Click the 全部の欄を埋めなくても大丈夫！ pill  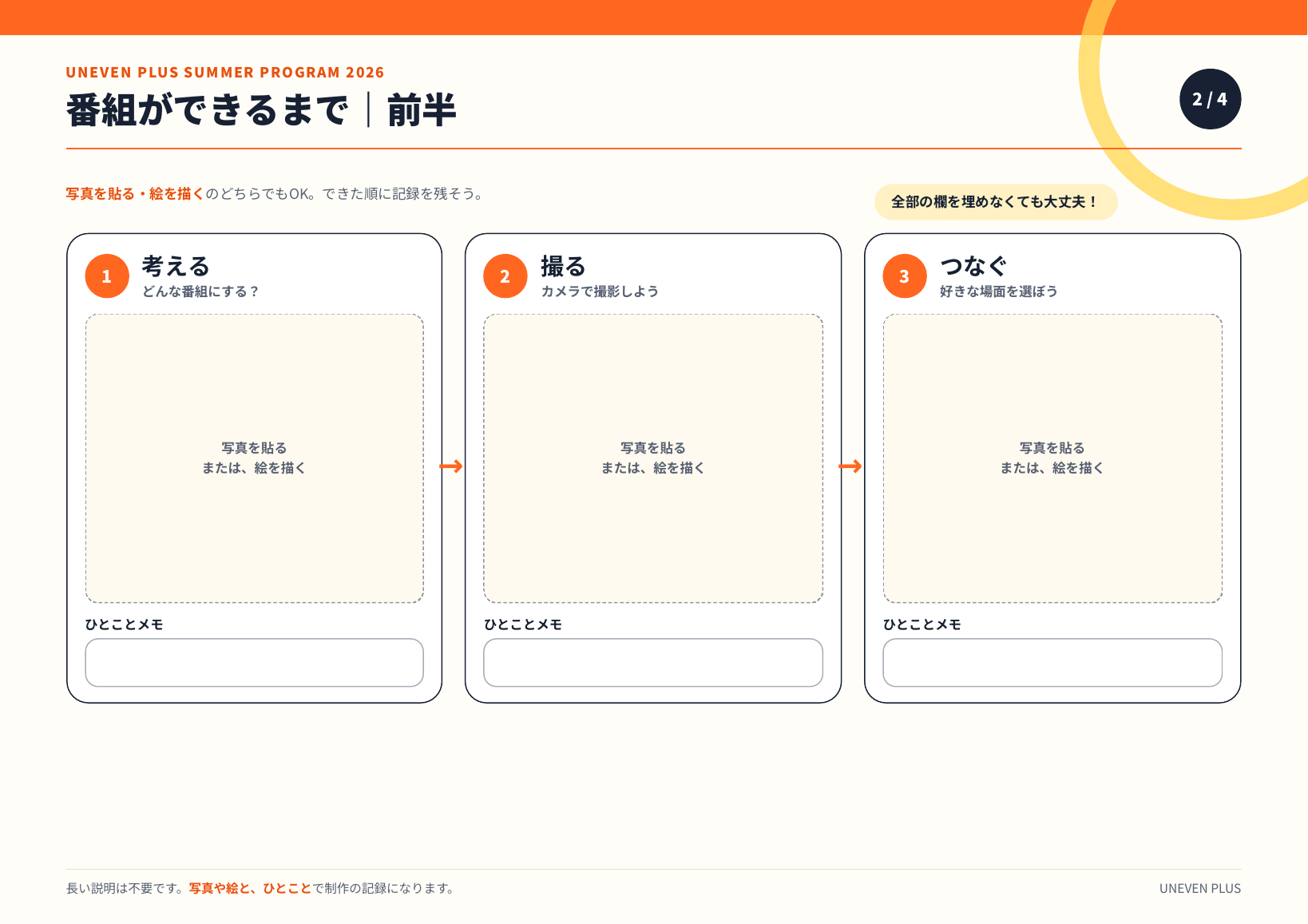[996, 202]
